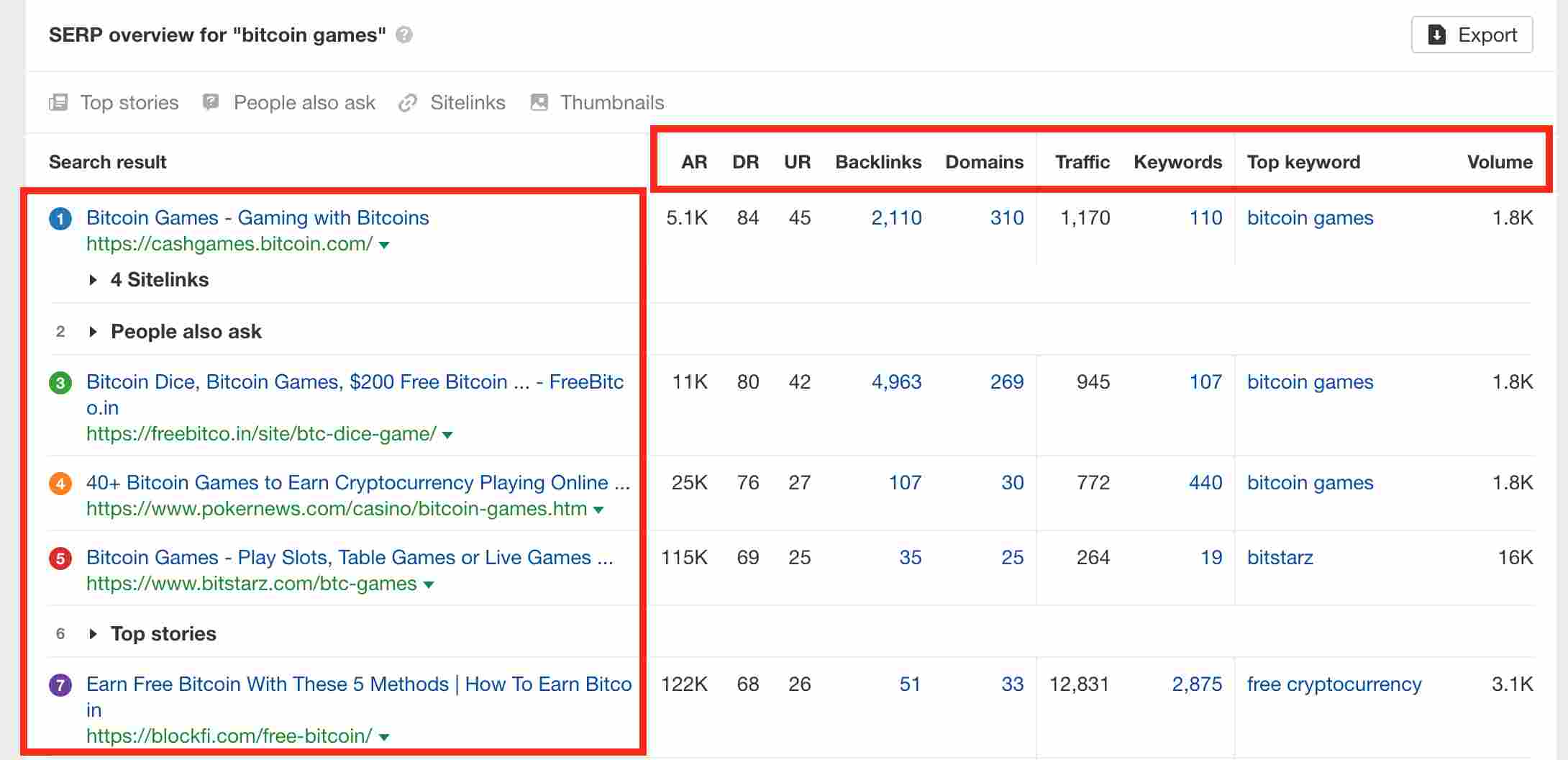The image size is (1568, 760).
Task: Click the Thumbnails feature label
Action: (612, 102)
